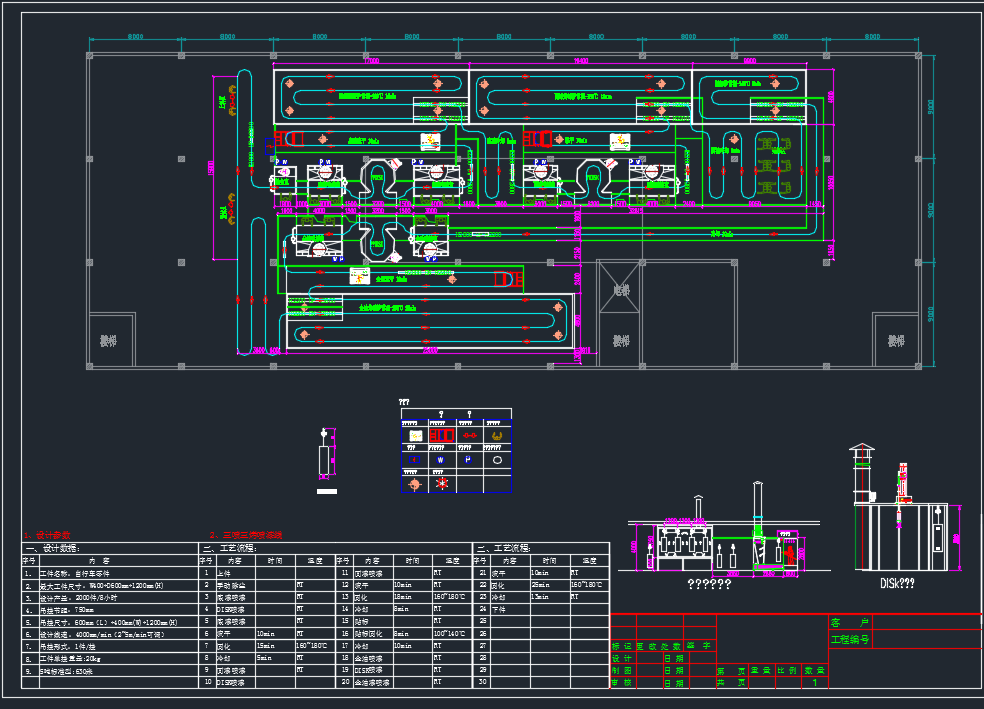The width and height of the screenshot is (984, 709).
Task: Select the 100~140℃ temperature cell
Action: [449, 634]
